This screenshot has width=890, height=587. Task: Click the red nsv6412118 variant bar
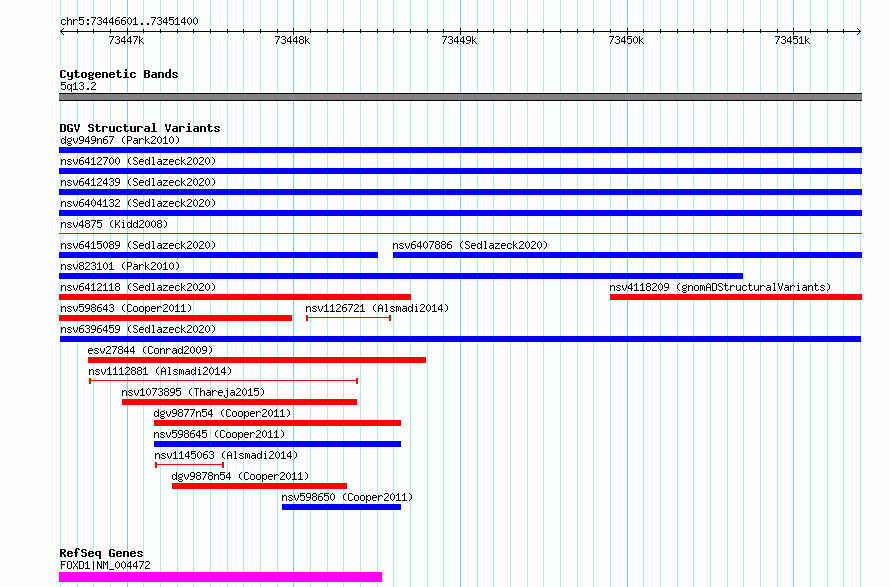(235, 297)
